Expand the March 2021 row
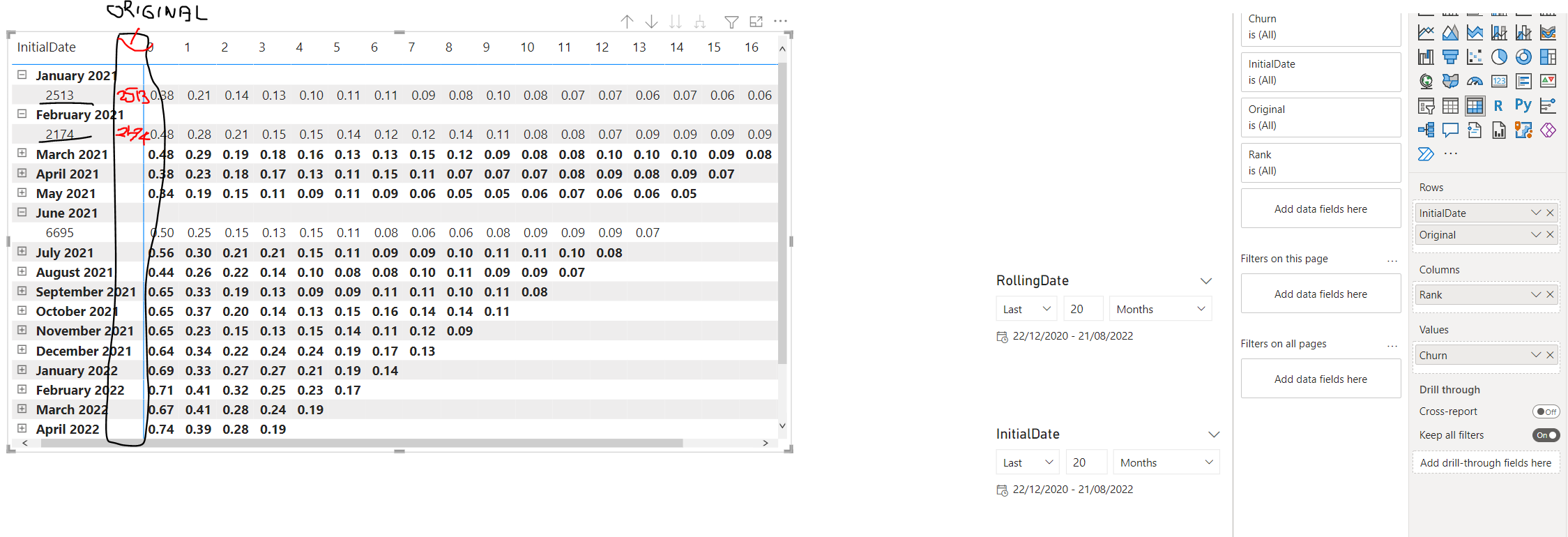The image size is (1568, 537). coord(22,153)
